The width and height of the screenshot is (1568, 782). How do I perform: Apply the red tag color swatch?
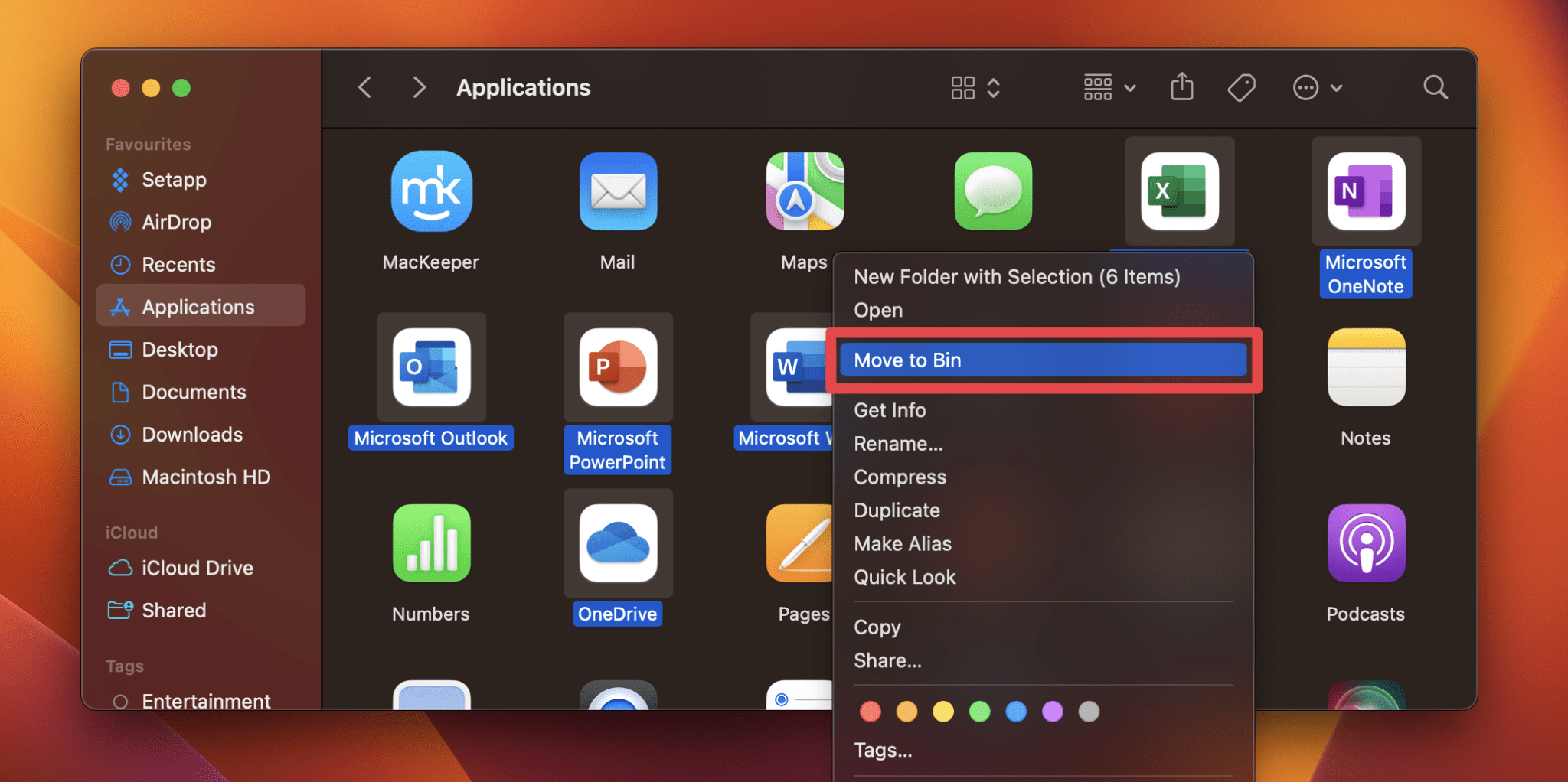click(870, 711)
